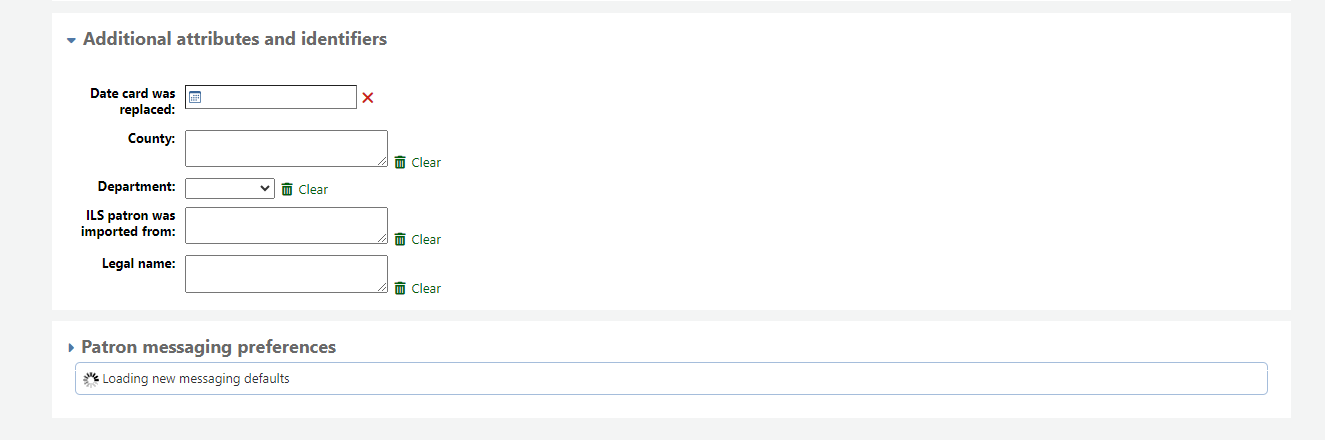Image resolution: width=1325 pixels, height=440 pixels.
Task: Click the Clear link for Department
Action: (x=313, y=189)
